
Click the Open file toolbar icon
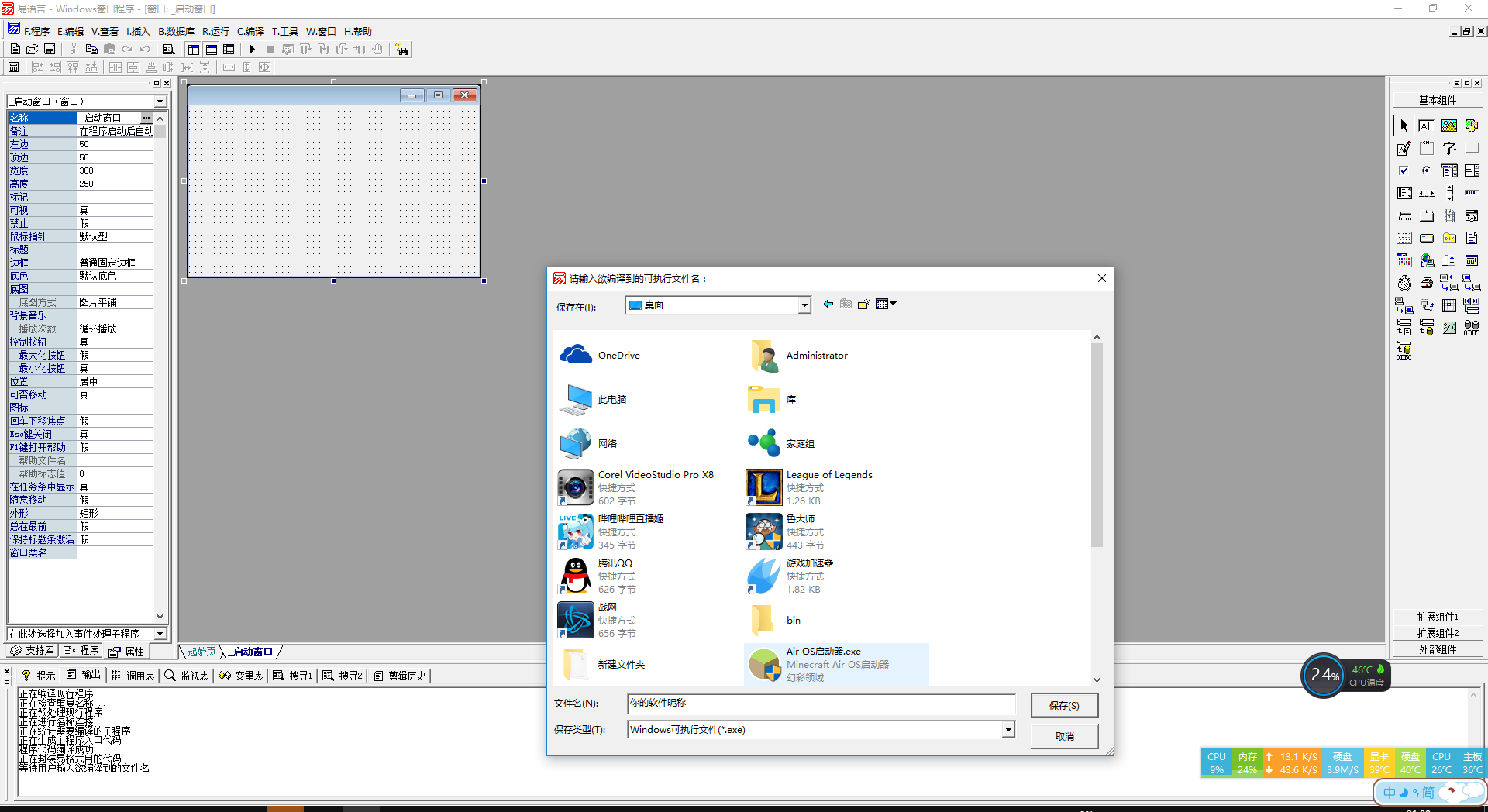32,49
